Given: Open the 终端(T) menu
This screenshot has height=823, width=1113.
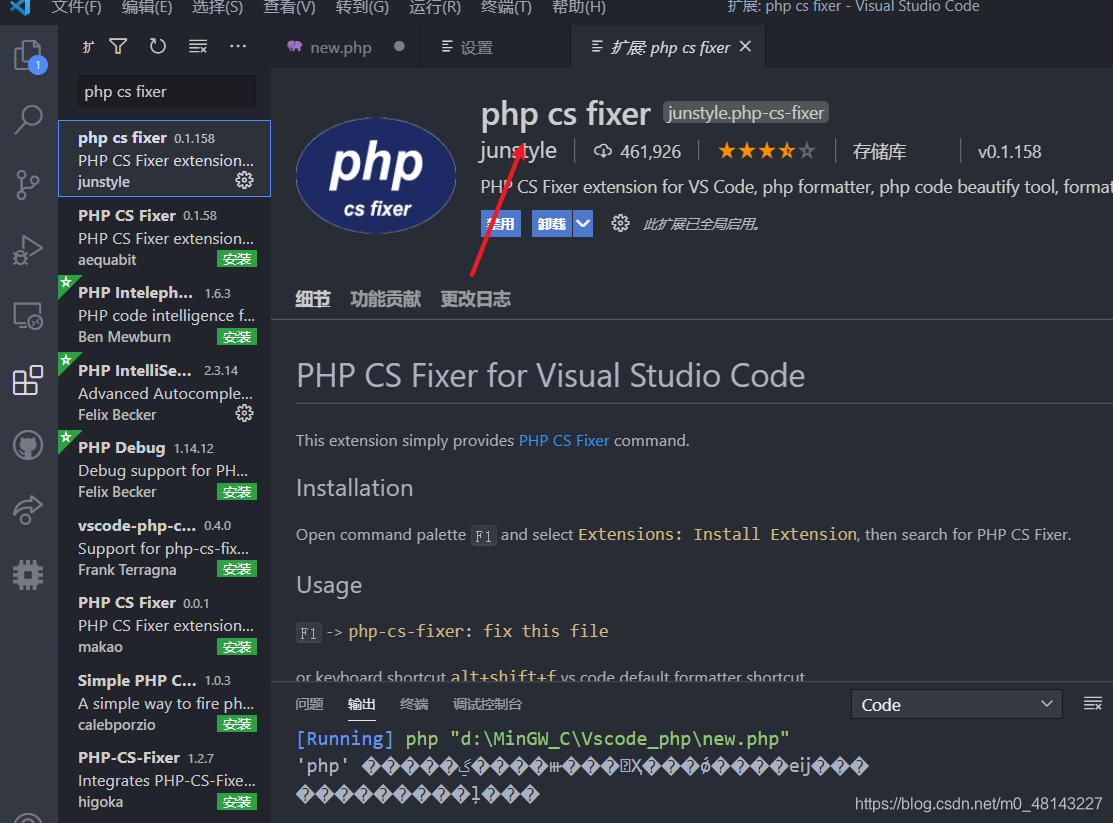Looking at the screenshot, I should tap(506, 7).
